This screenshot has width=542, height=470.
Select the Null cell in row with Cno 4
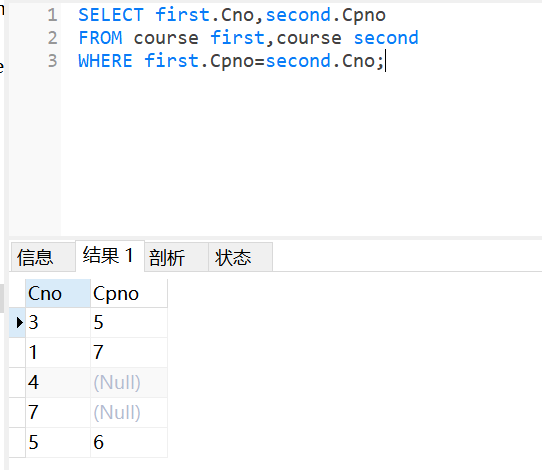129,383
